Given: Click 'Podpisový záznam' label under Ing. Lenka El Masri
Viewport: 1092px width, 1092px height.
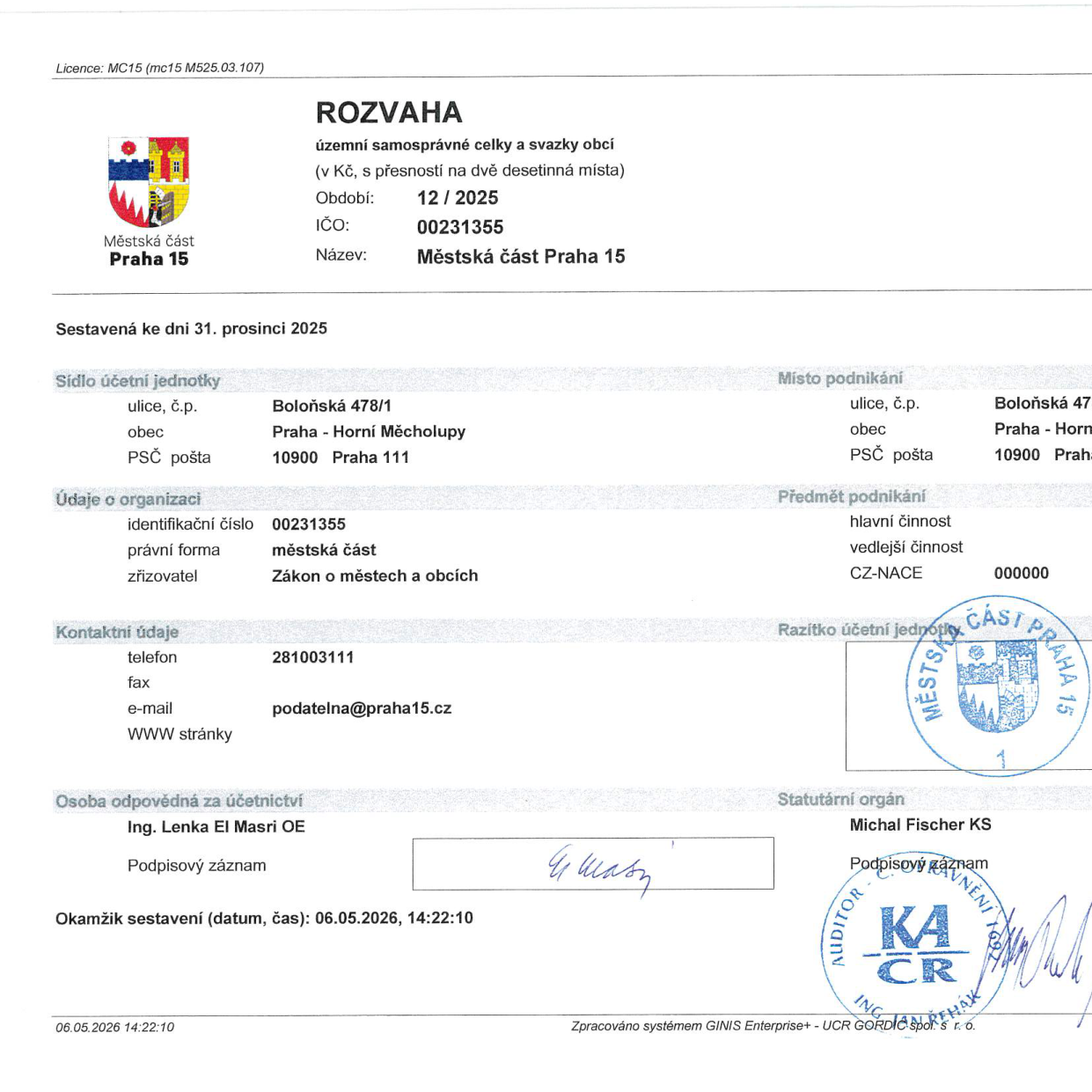Looking at the screenshot, I should (x=196, y=866).
